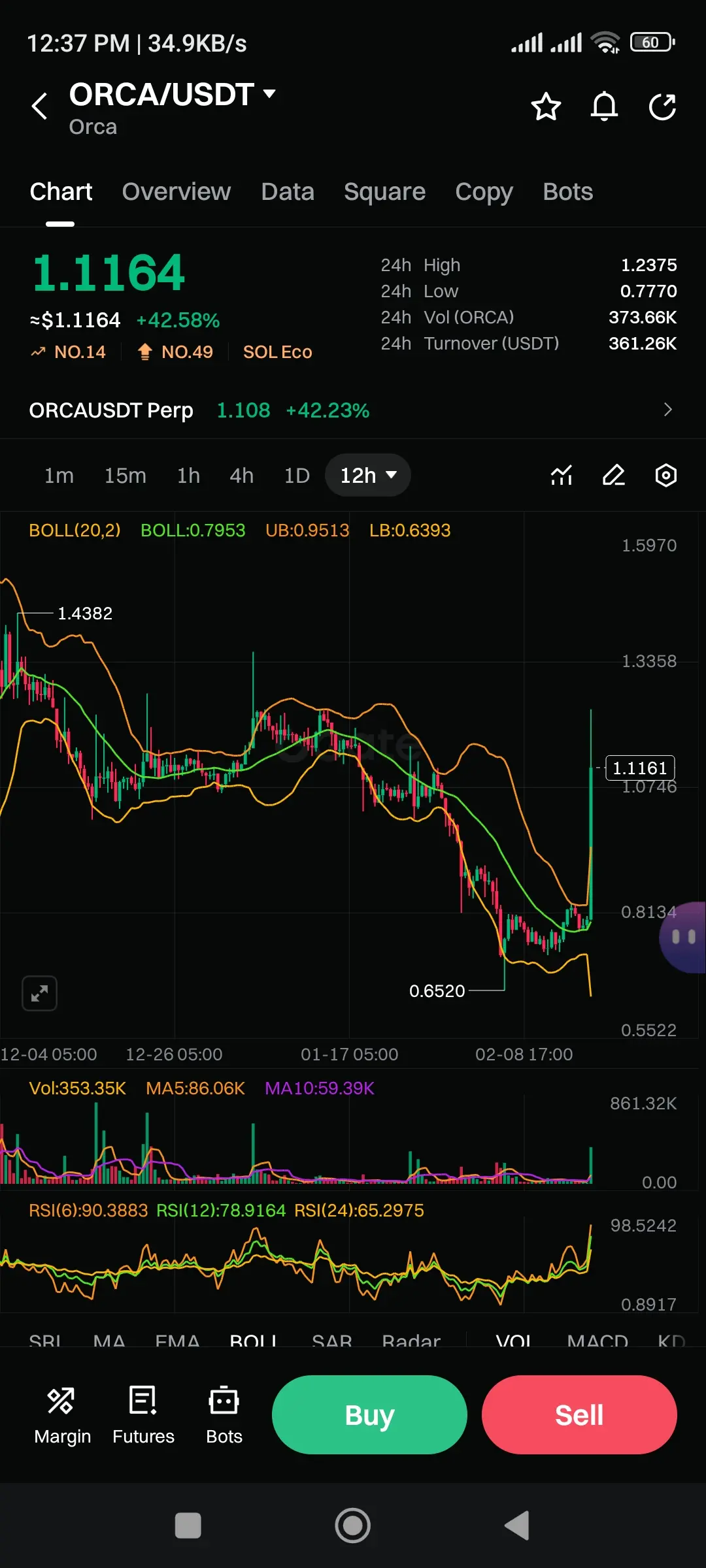Image resolution: width=706 pixels, height=1568 pixels.
Task: Tap the 1.1161 current price label
Action: 640,768
